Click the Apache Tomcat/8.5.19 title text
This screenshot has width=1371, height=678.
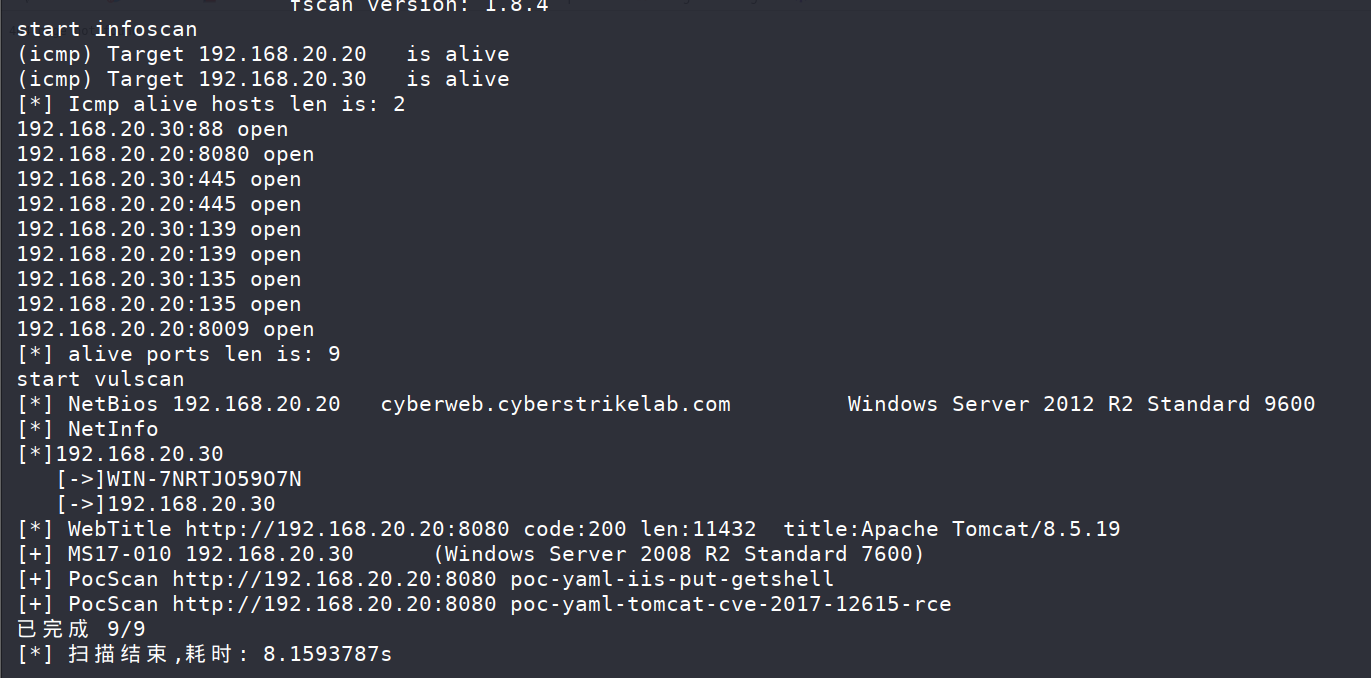991,529
